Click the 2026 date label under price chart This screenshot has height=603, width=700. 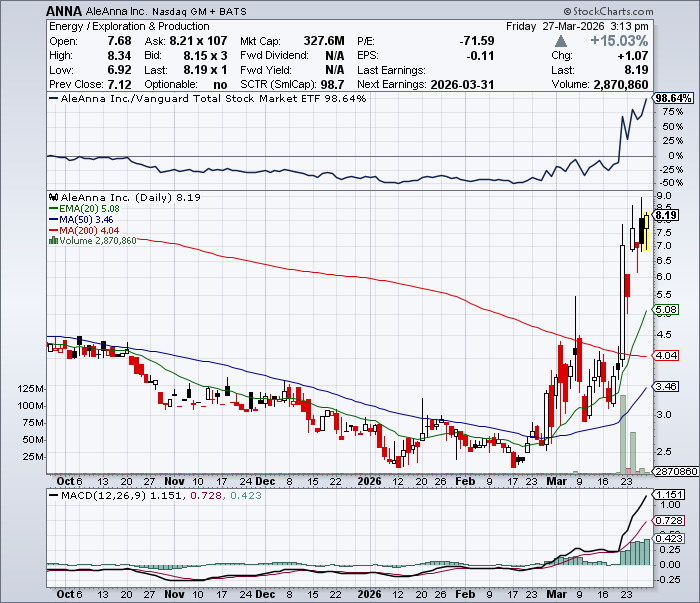coord(369,481)
